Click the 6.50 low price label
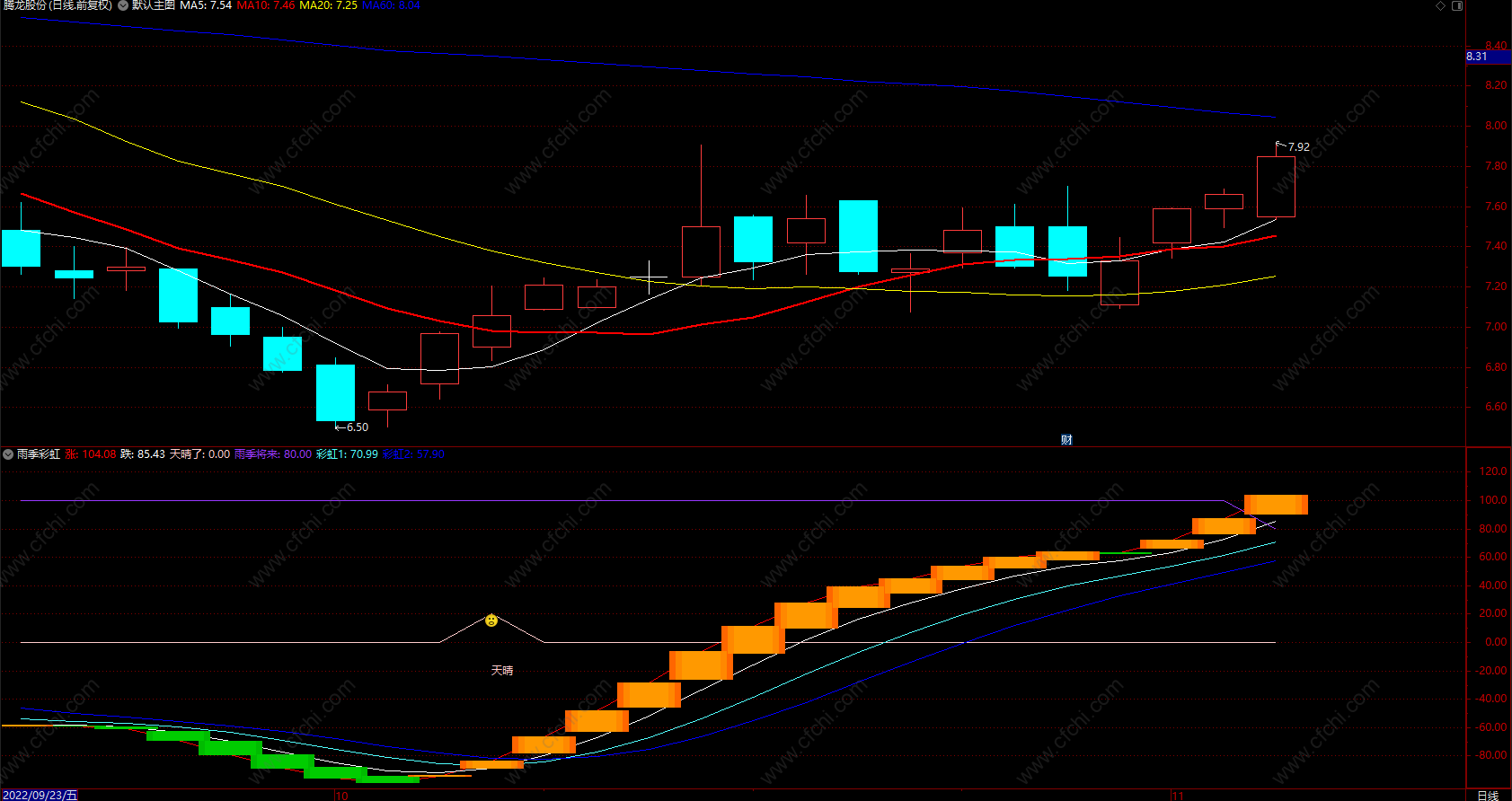Screen dimensions: 1512x801 (357, 427)
